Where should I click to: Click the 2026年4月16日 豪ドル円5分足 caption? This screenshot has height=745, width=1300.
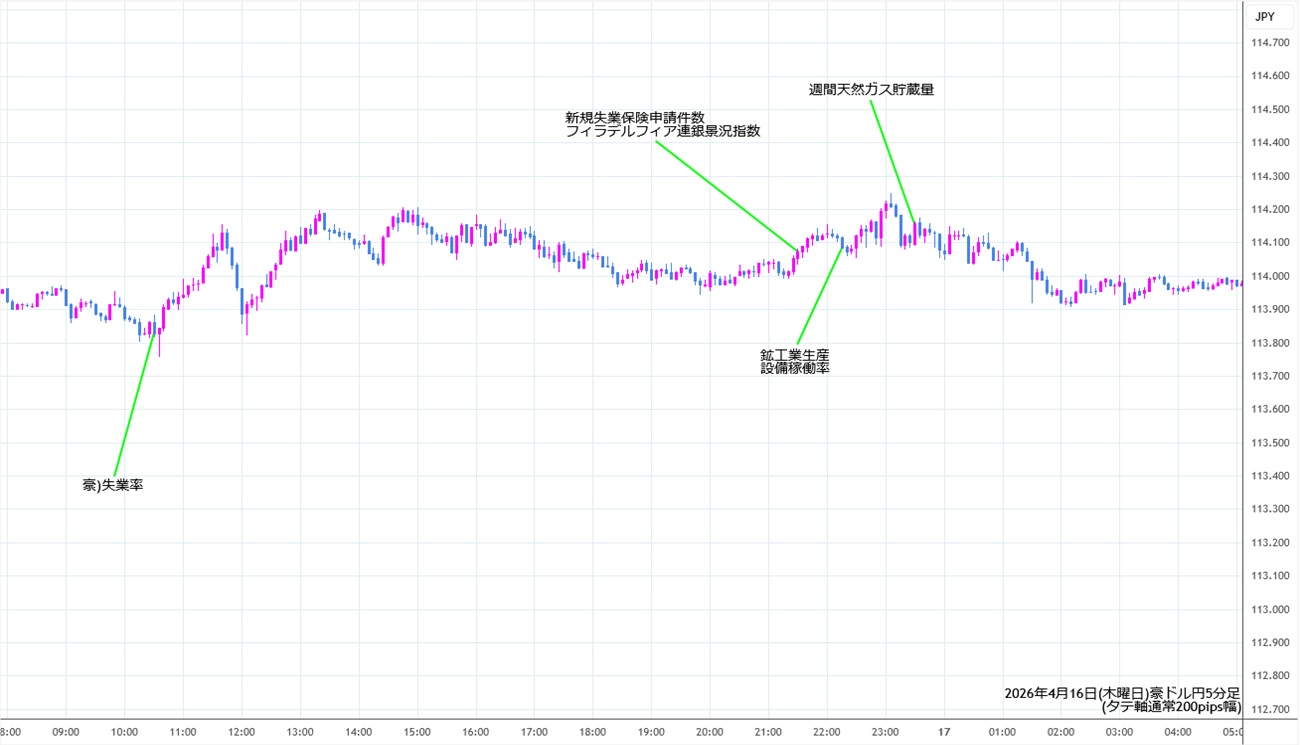pos(1122,693)
